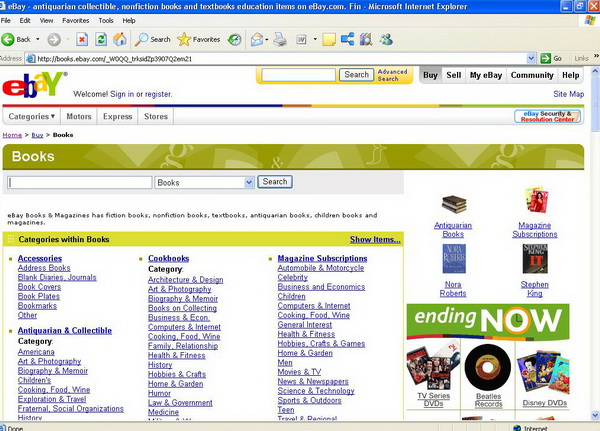This screenshot has height=431, width=600.
Task: Open the Edit menu
Action: (25, 21)
